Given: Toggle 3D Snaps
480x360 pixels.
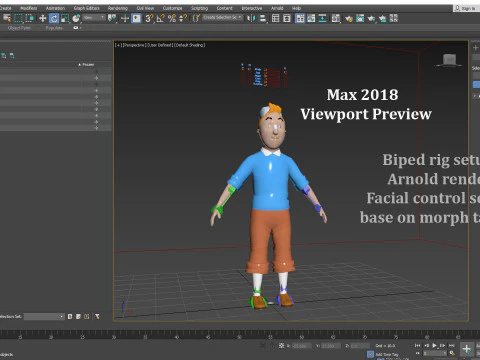Looking at the screenshot, I should 149,18.
